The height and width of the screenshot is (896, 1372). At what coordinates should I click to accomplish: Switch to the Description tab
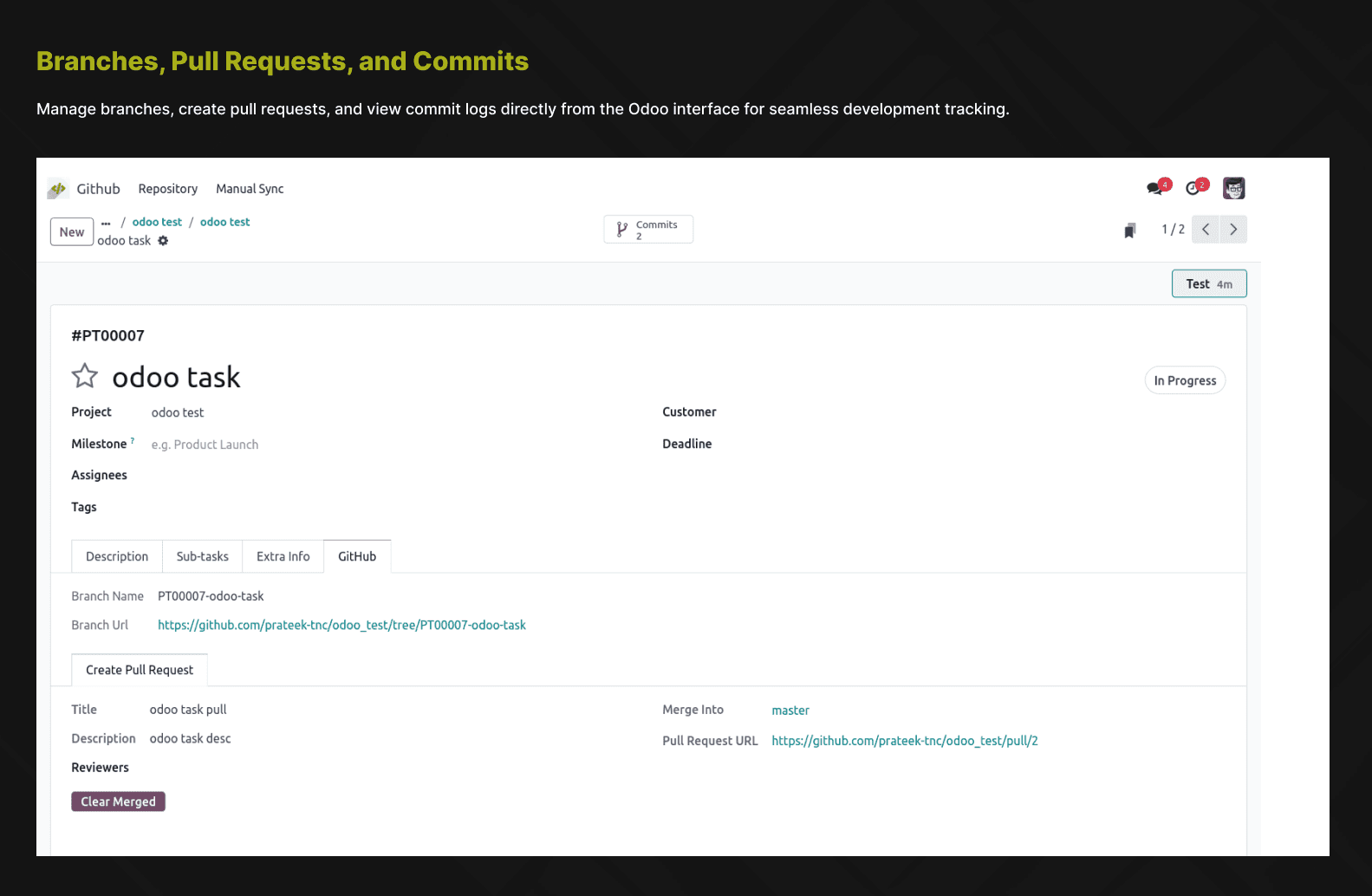(x=117, y=556)
